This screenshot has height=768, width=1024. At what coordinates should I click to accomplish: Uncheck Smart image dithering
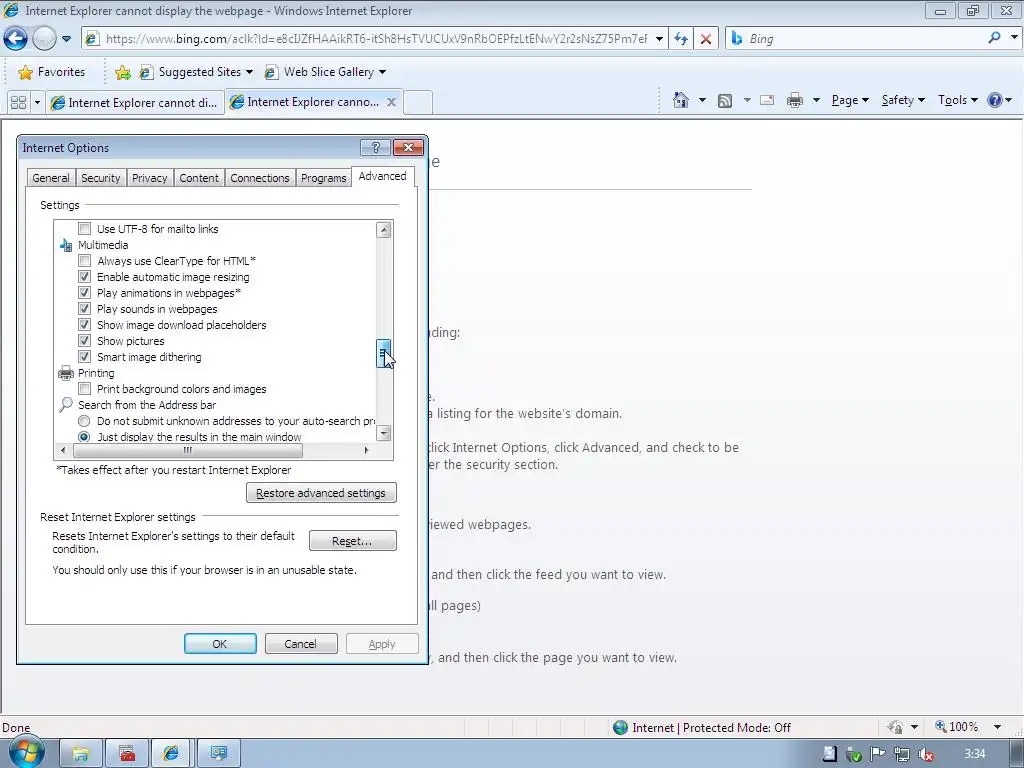(x=84, y=357)
